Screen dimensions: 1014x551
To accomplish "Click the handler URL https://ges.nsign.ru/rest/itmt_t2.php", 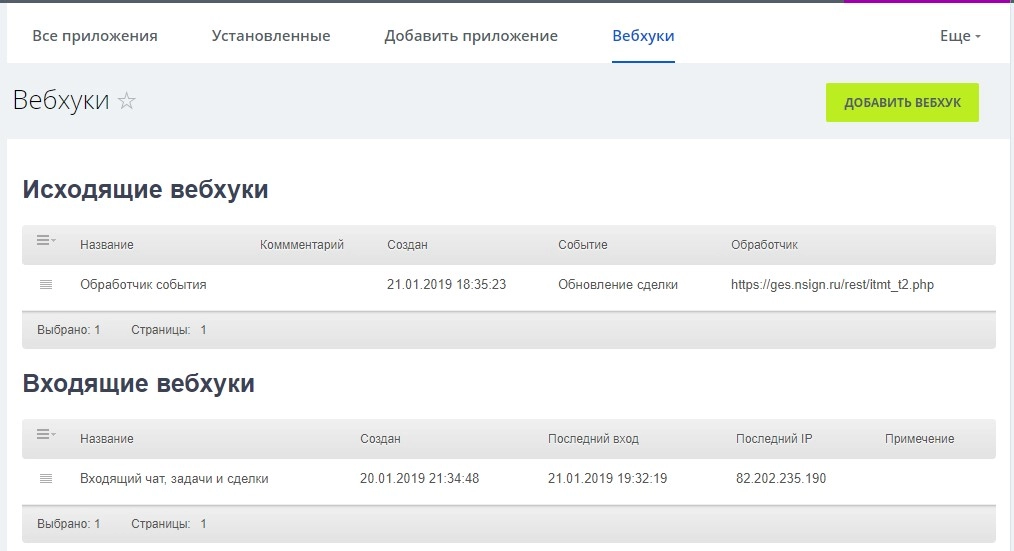I will [x=832, y=285].
